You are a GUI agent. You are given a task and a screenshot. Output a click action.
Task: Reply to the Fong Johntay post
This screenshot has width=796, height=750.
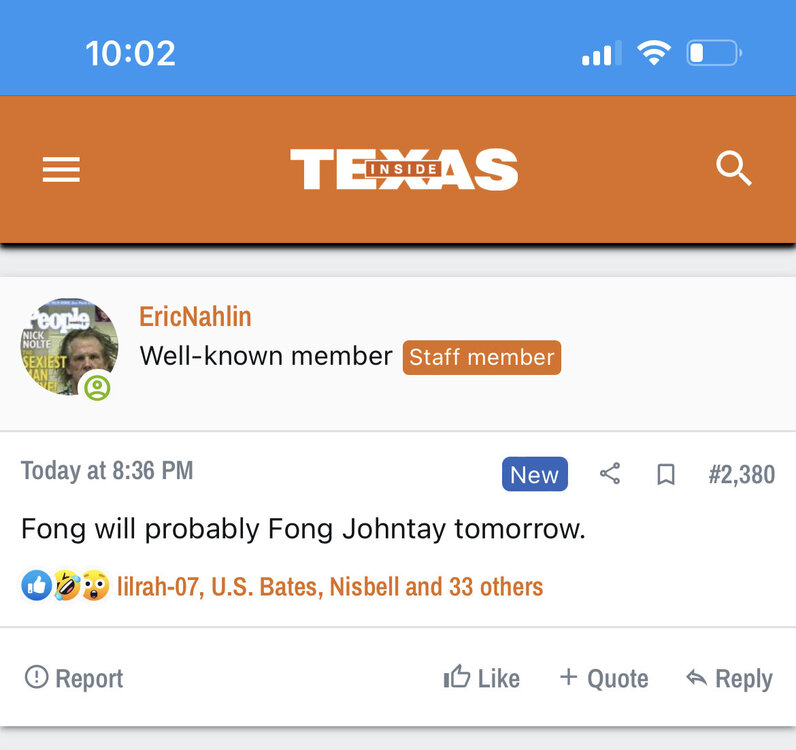click(729, 678)
